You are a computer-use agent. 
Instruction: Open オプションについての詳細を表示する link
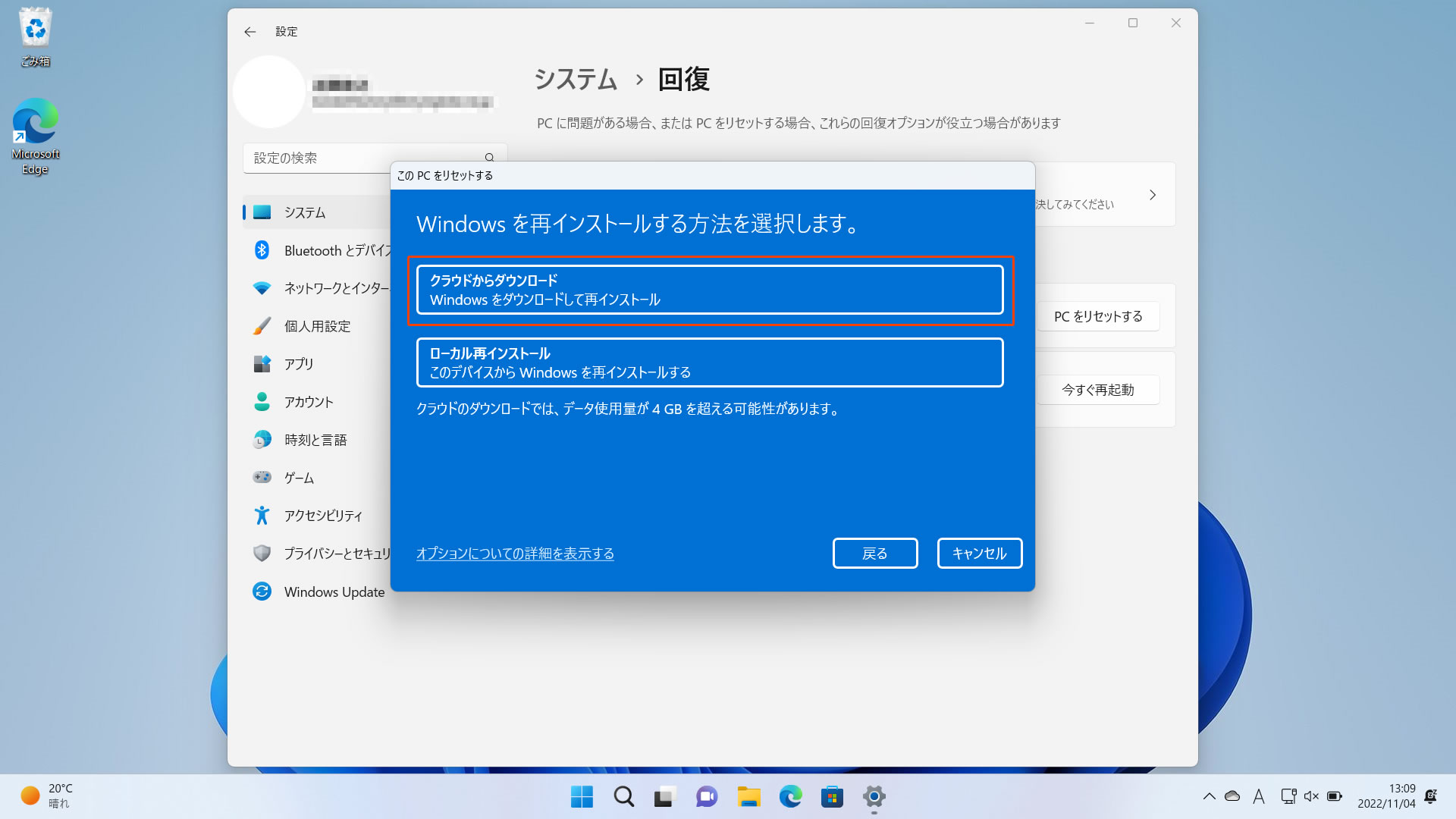[x=515, y=554]
